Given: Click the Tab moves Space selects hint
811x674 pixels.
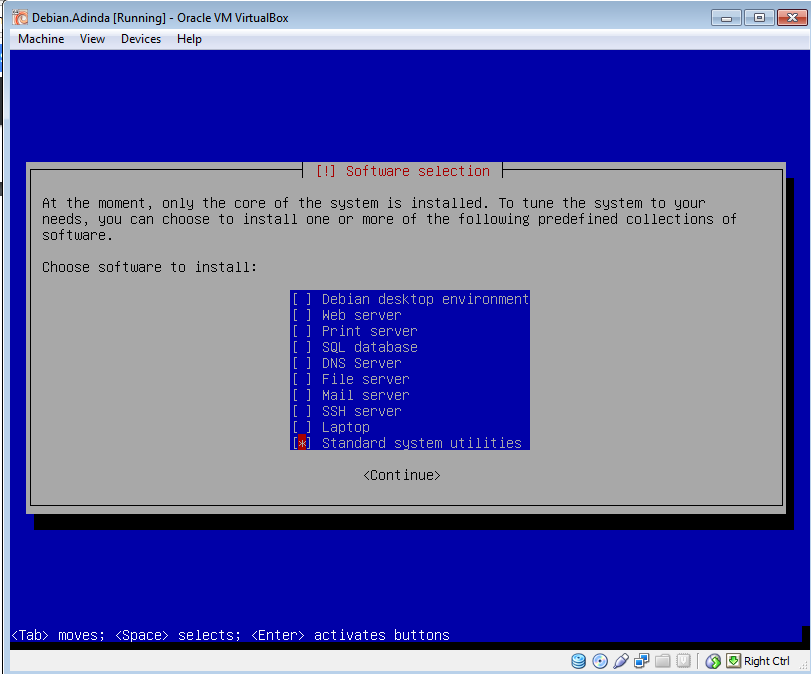Looking at the screenshot, I should (230, 635).
